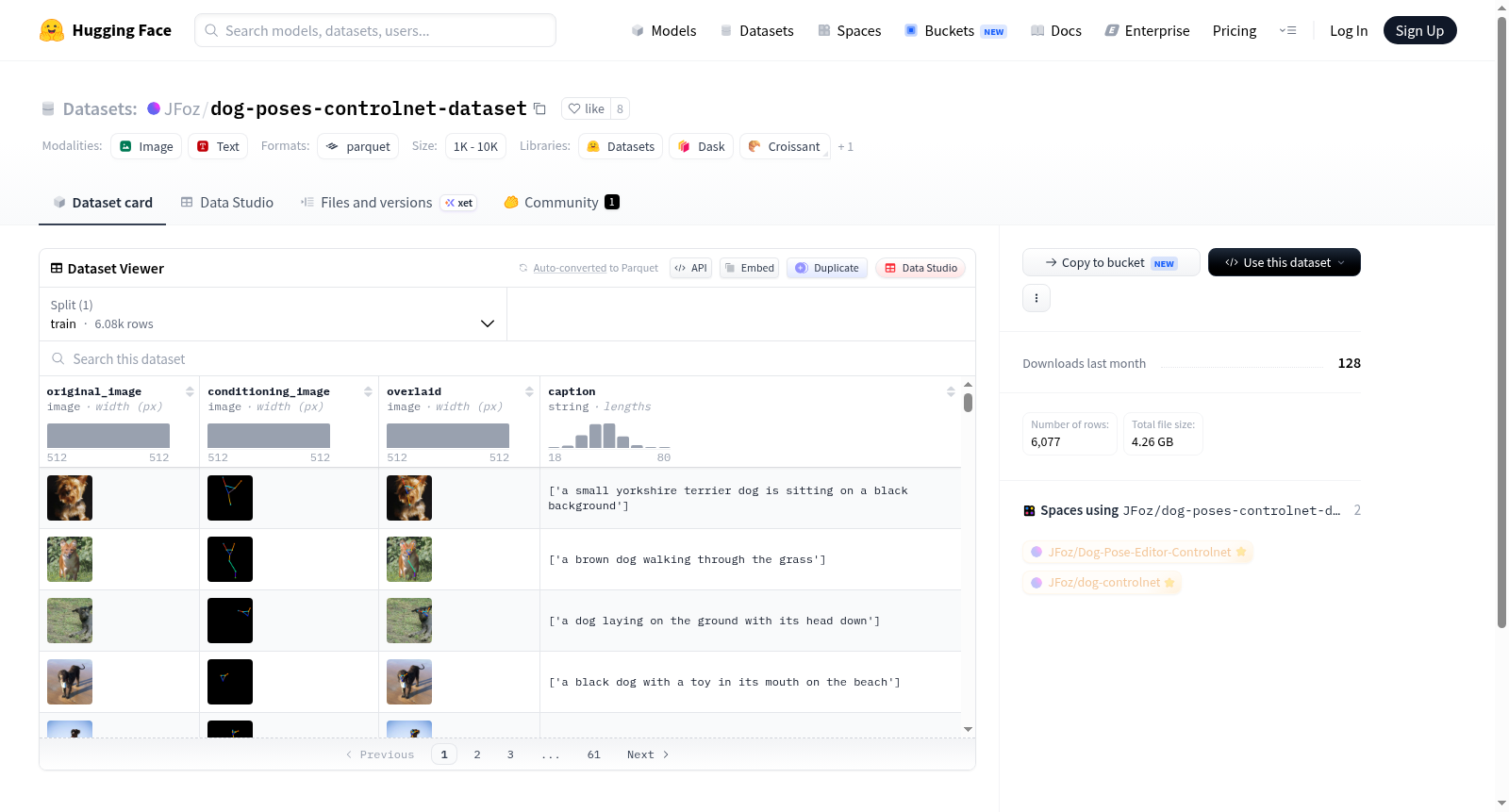Click the like count 8

coord(620,108)
